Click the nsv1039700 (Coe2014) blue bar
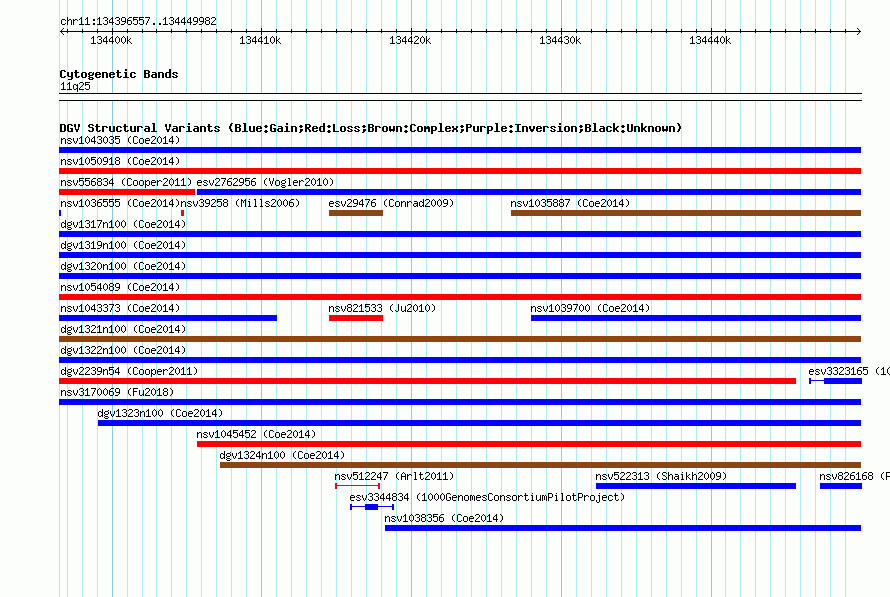 (696, 318)
